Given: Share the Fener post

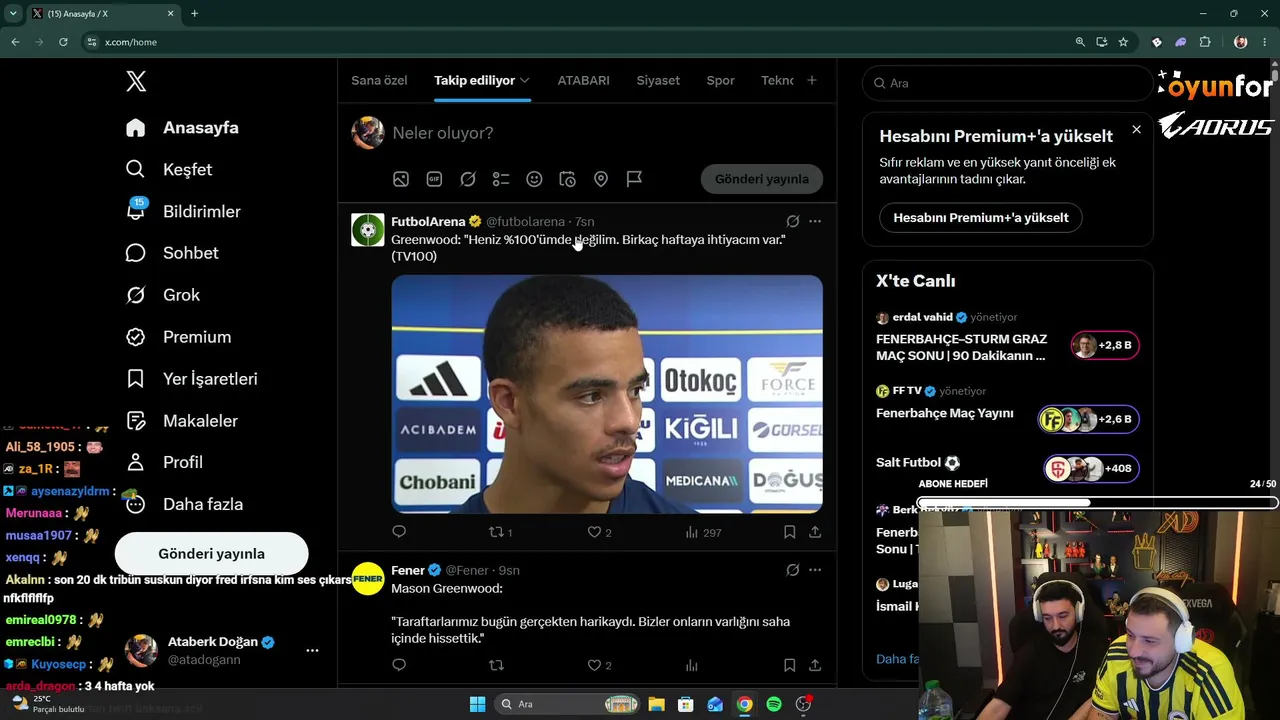Looking at the screenshot, I should (815, 665).
